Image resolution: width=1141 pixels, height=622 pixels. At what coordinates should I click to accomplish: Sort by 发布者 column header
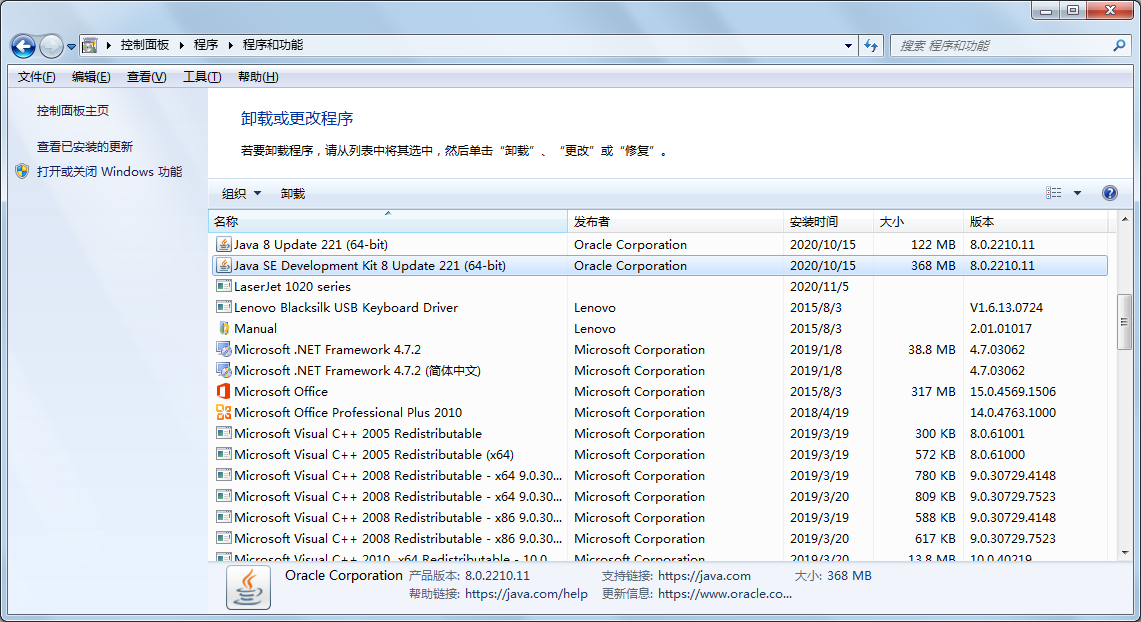tap(675, 221)
